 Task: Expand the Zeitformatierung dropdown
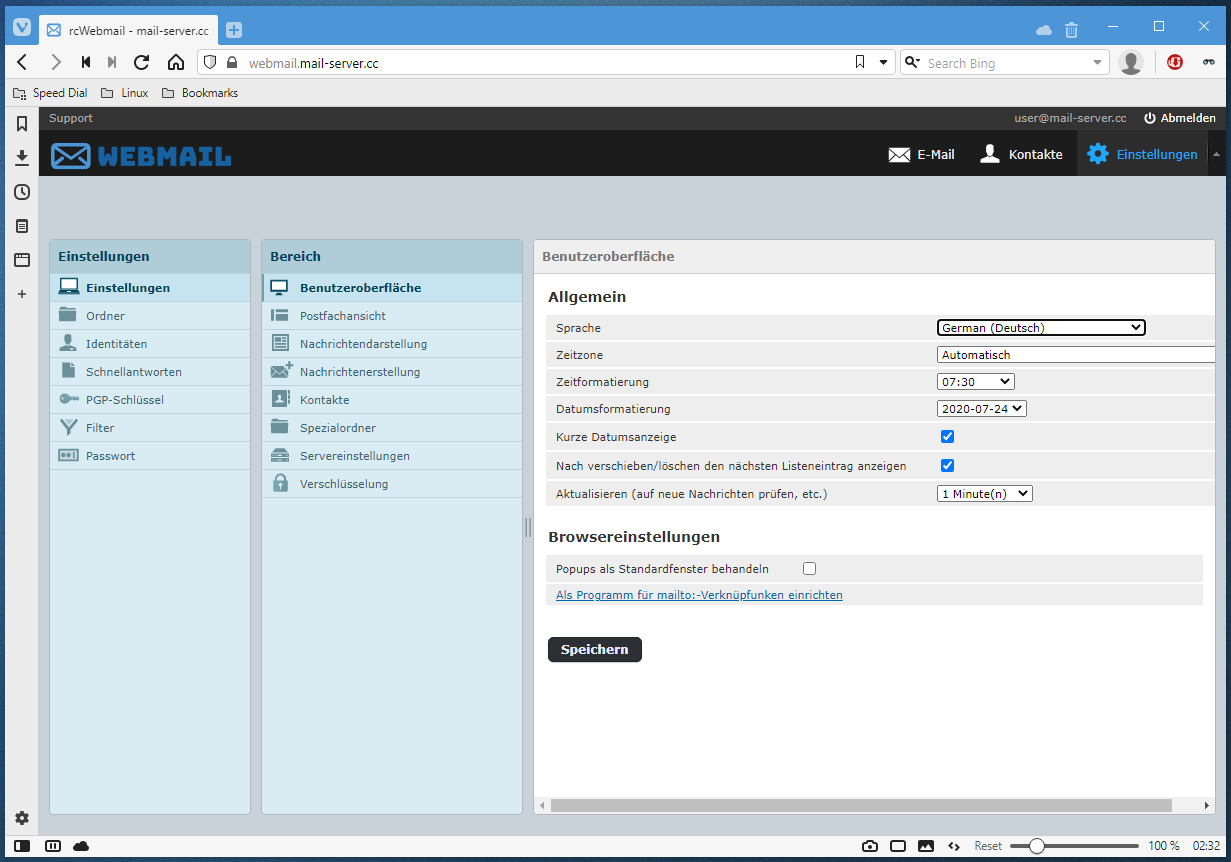[x=975, y=381]
